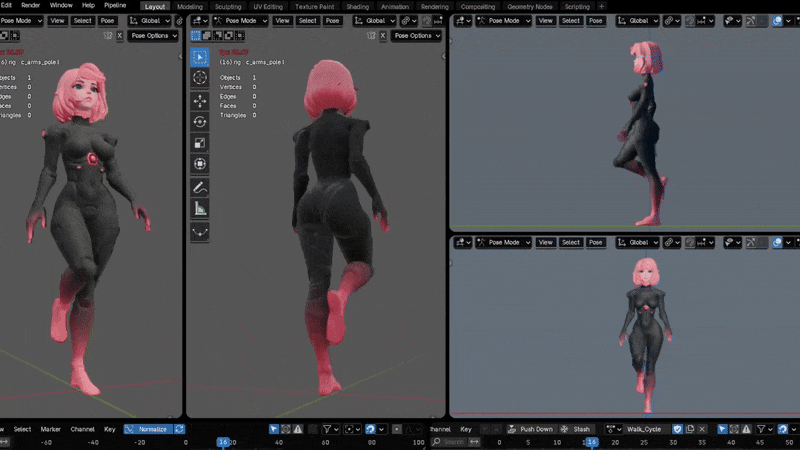Open the Window menu
Viewport: 800px width, 450px height.
pos(61,5)
